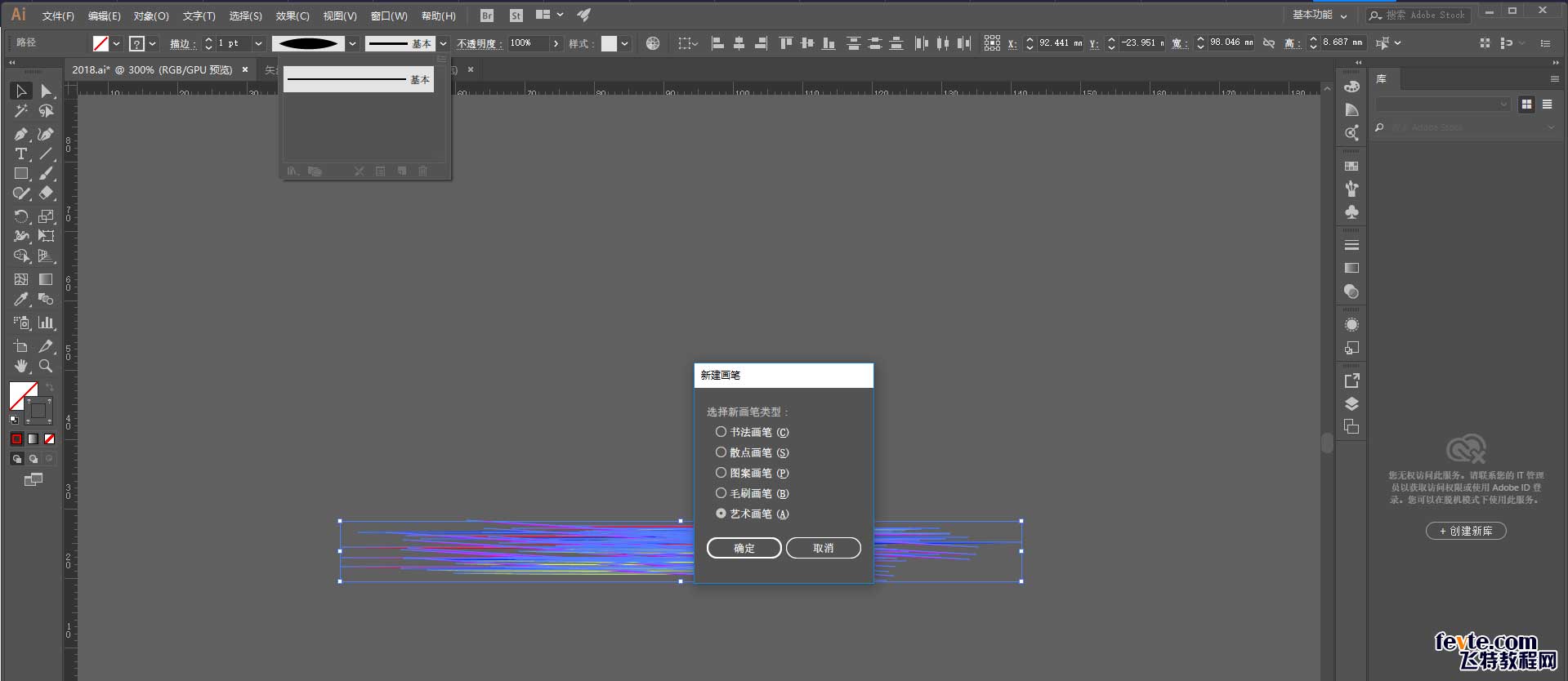
Task: Open the 文件(F) menu
Action: coord(58,16)
